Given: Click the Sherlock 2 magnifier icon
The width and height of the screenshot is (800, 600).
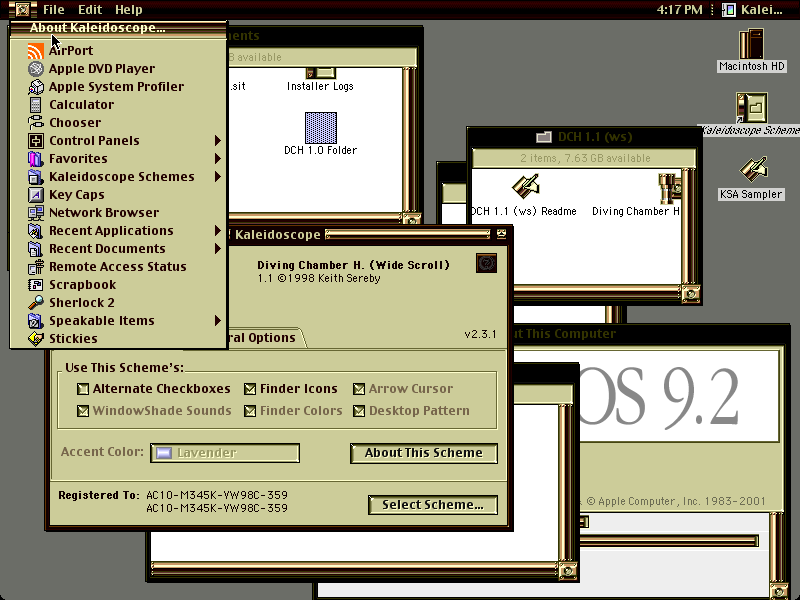Looking at the screenshot, I should pyautogui.click(x=36, y=303).
